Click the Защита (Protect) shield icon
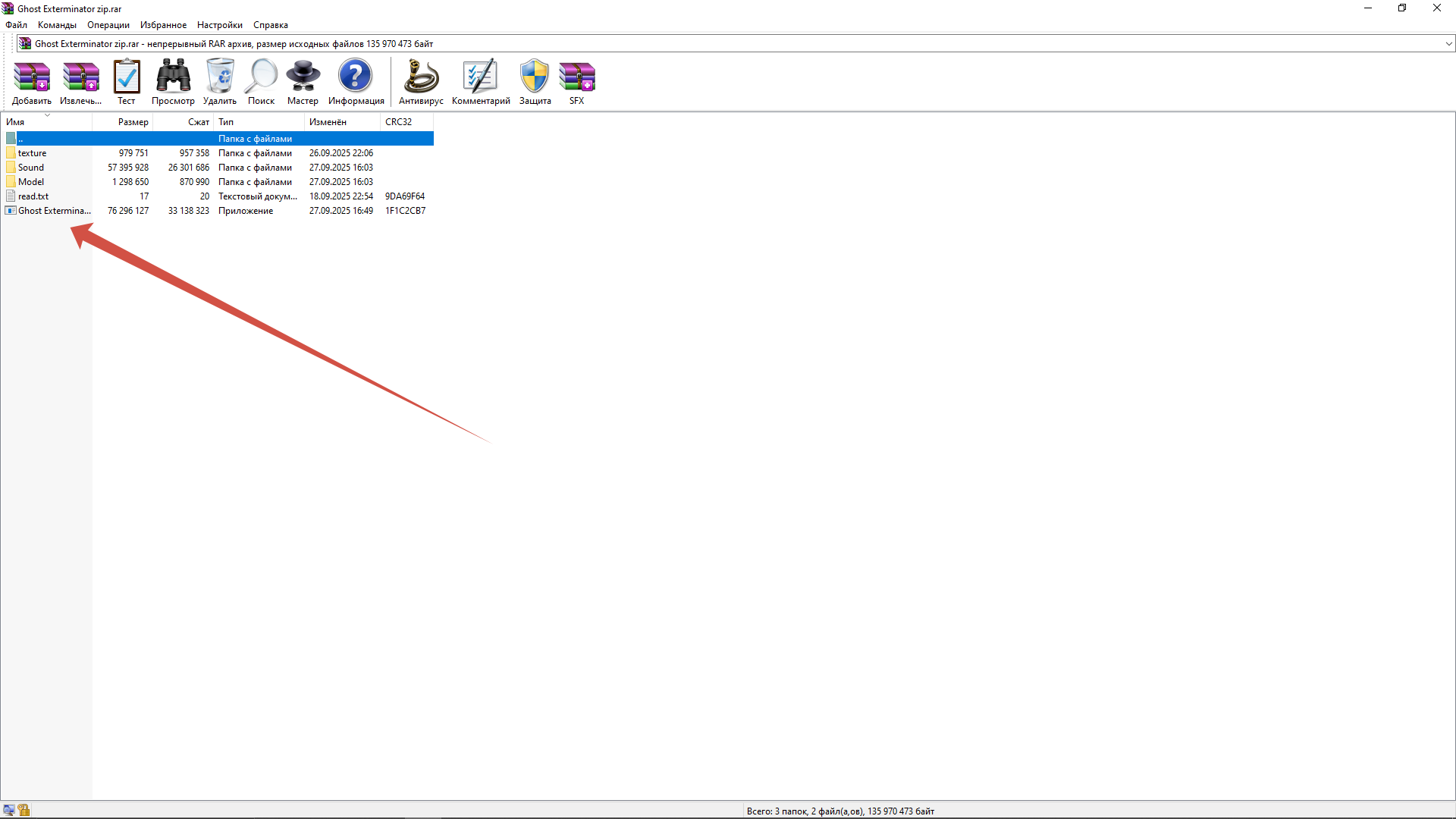 click(x=535, y=82)
